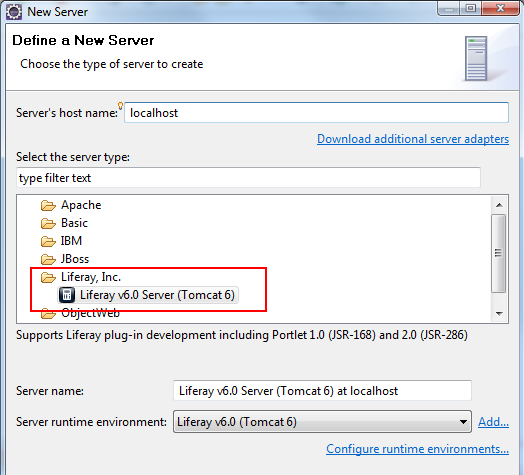
Task: Open Configure runtime environments link
Action: click(417, 449)
